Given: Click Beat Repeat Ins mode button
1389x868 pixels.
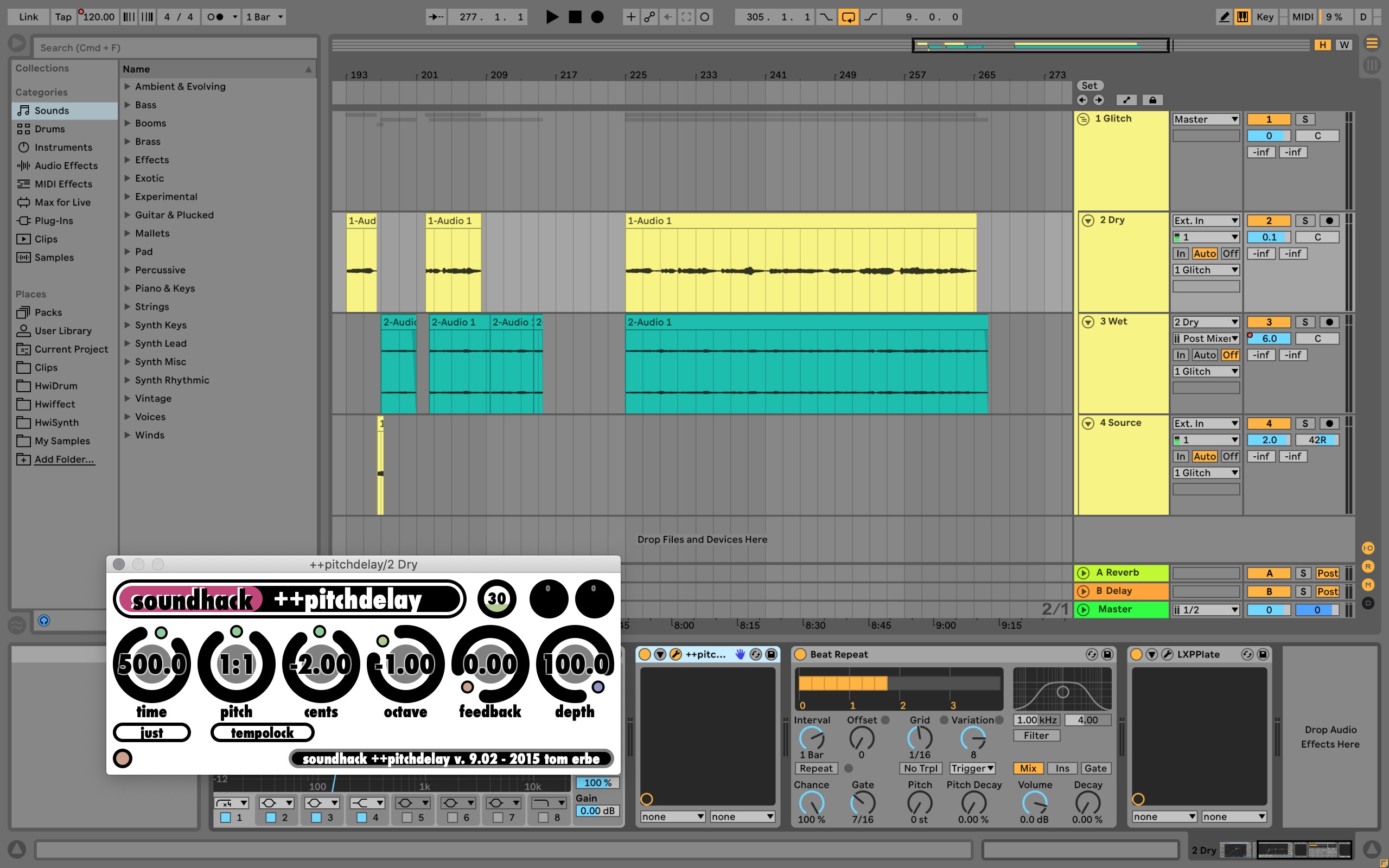Looking at the screenshot, I should pos(1062,769).
